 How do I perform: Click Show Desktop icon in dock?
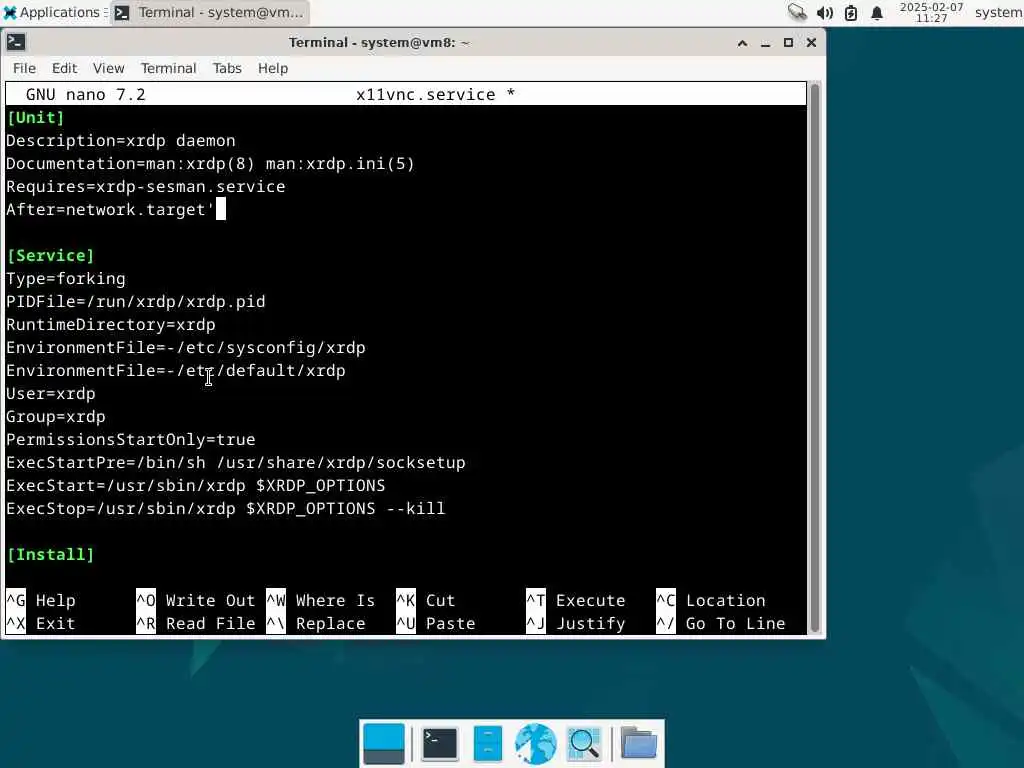383,743
